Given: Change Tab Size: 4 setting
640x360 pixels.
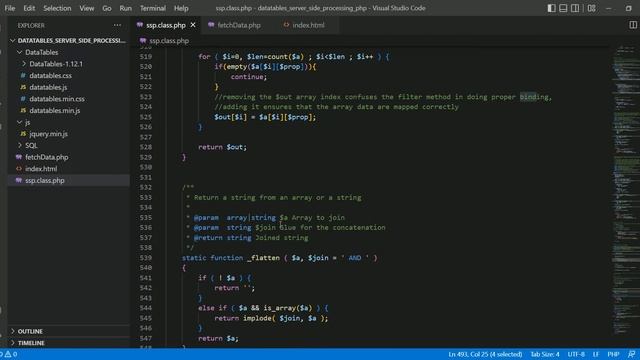Looking at the screenshot, I should coord(544,354).
